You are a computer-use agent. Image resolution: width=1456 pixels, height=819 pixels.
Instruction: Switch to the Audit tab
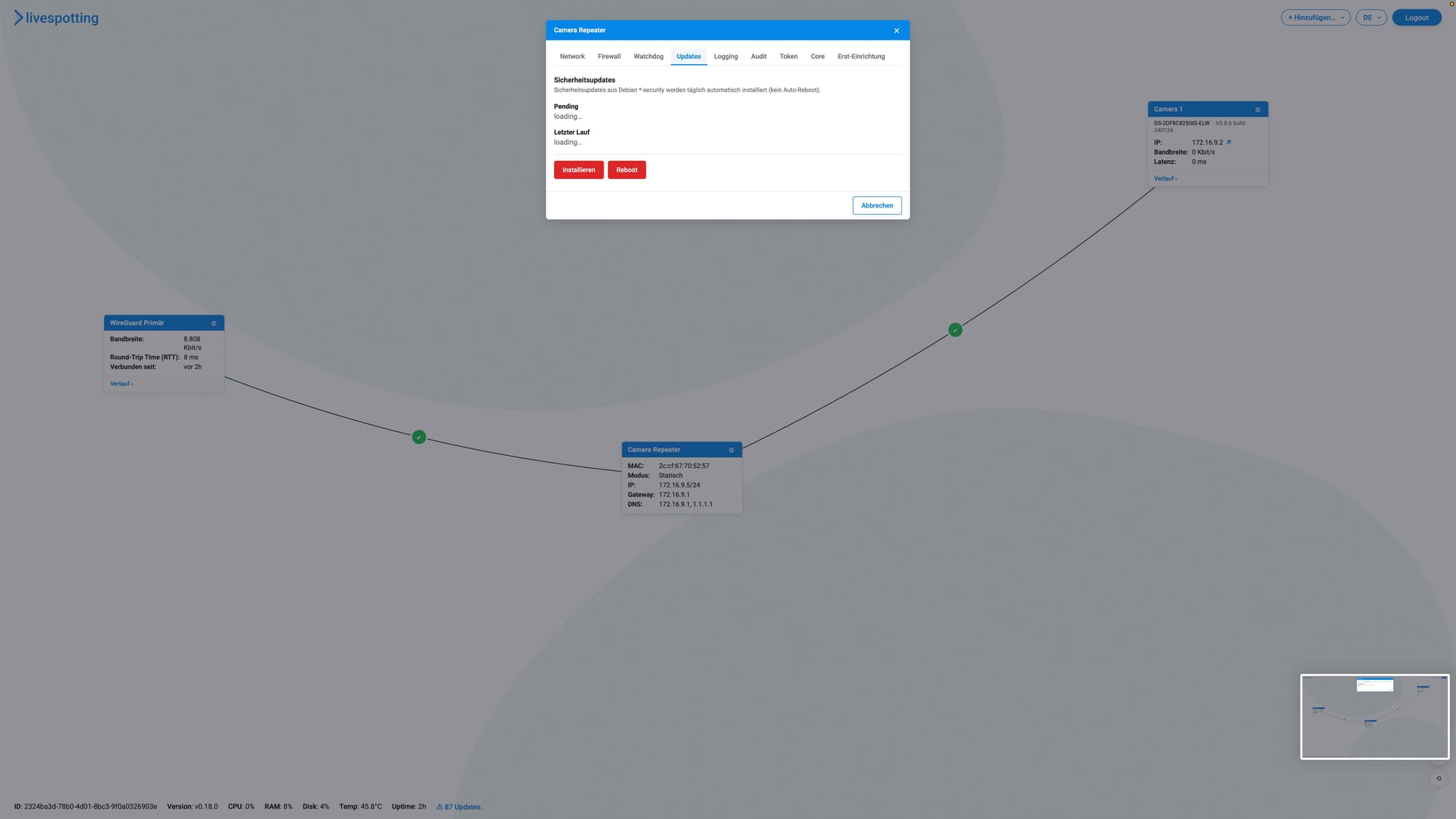759,57
